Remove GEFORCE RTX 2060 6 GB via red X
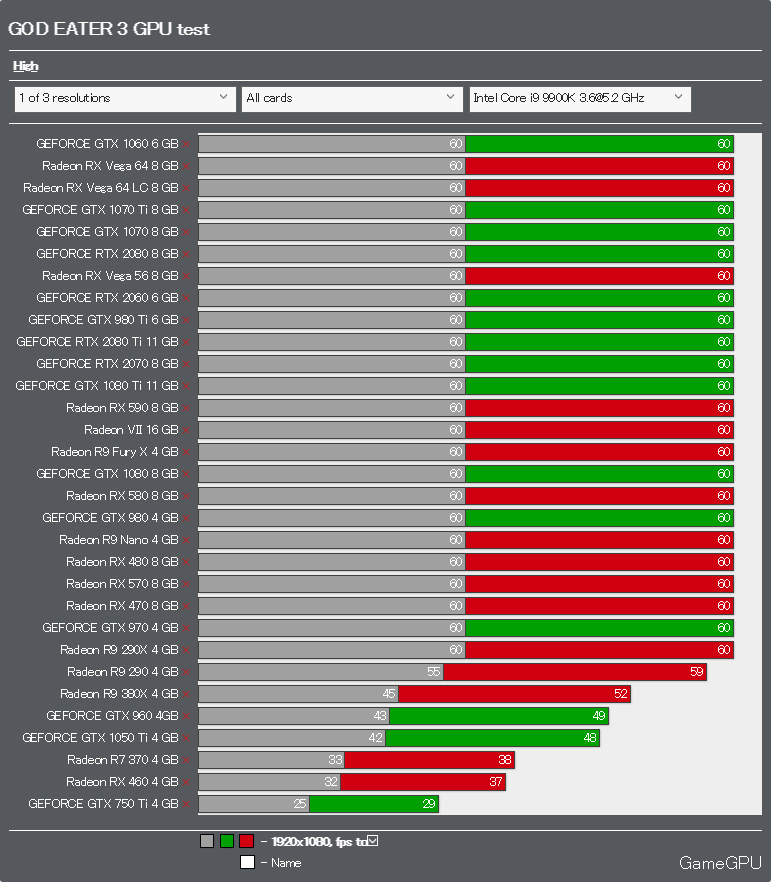Image resolution: width=771 pixels, height=882 pixels. 186,298
